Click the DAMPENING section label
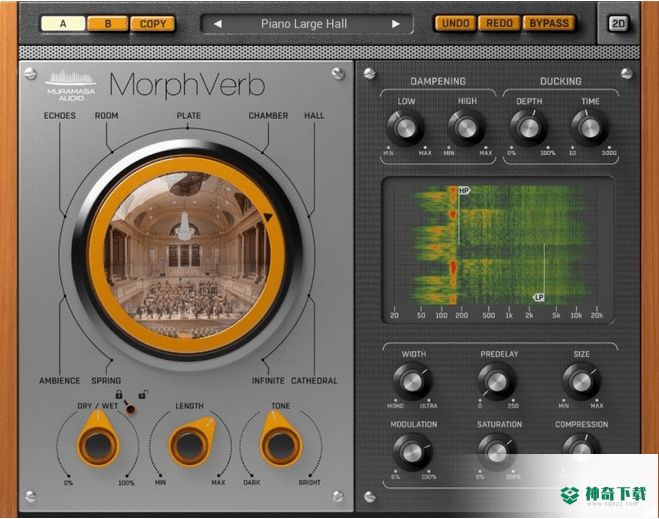The height and width of the screenshot is (519, 659). (438, 82)
